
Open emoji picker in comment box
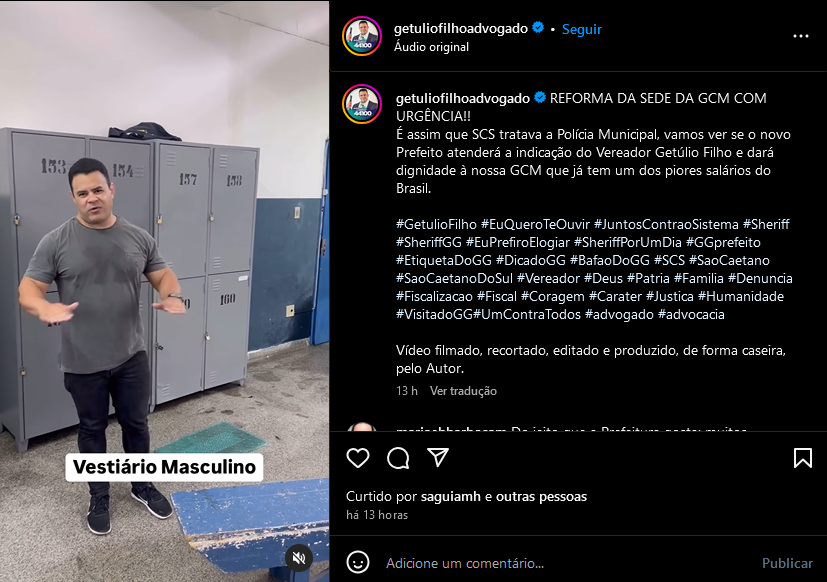pos(358,562)
